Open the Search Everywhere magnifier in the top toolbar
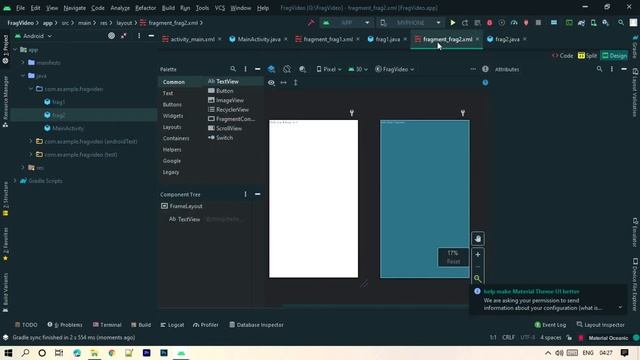The height and width of the screenshot is (360, 640). 621,23
